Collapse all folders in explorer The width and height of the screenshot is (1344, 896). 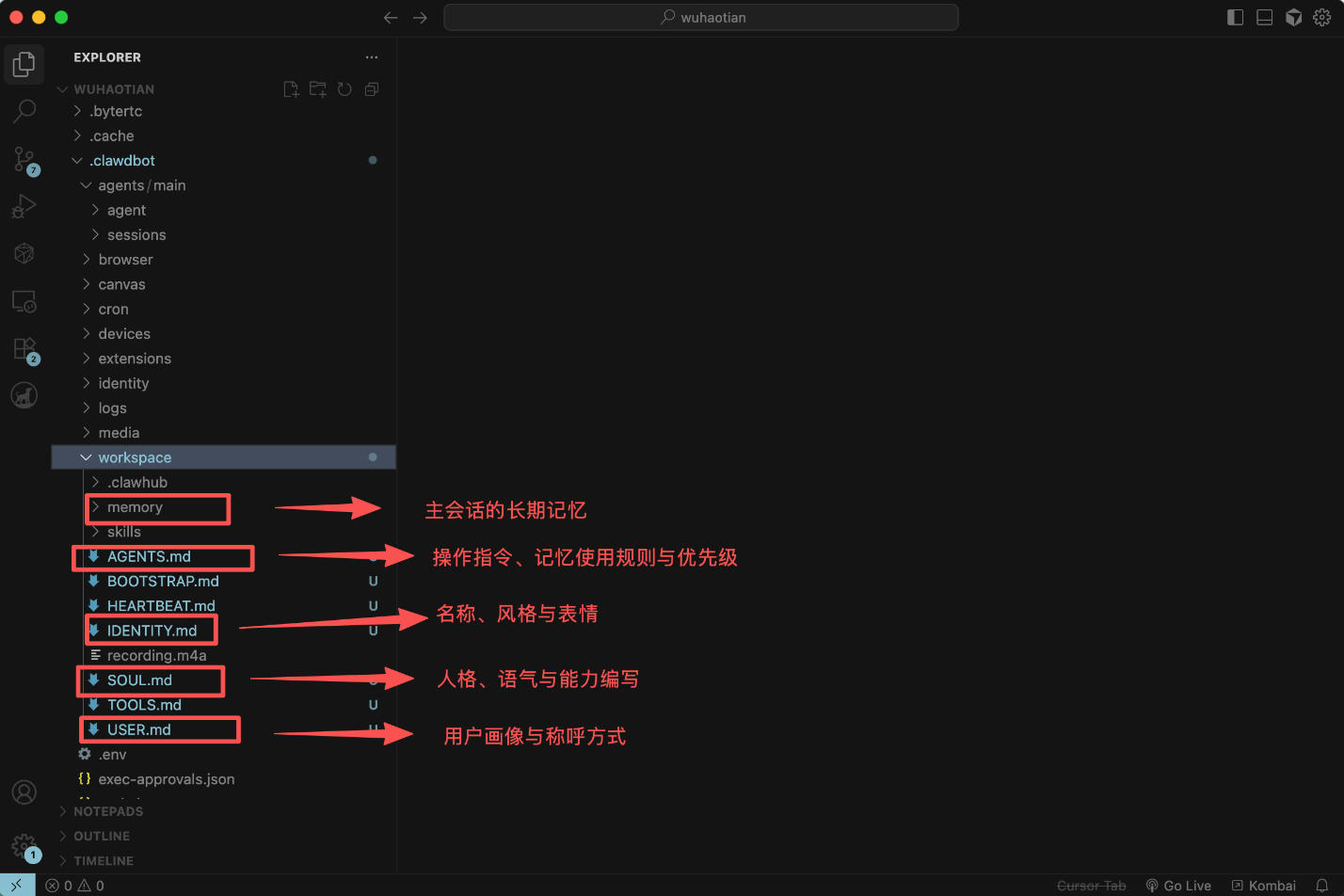(372, 89)
